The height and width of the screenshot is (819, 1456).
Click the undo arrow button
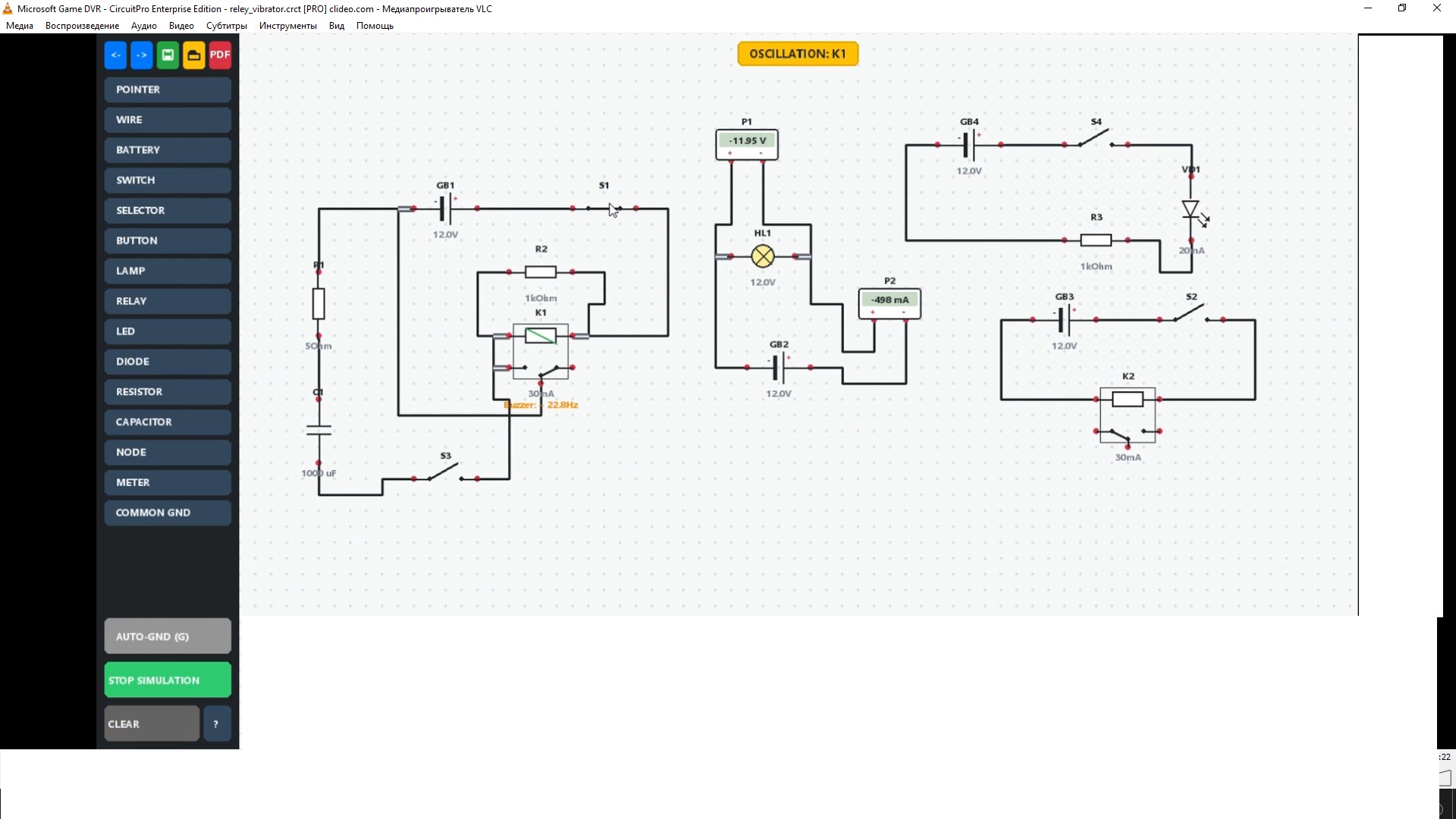[115, 55]
